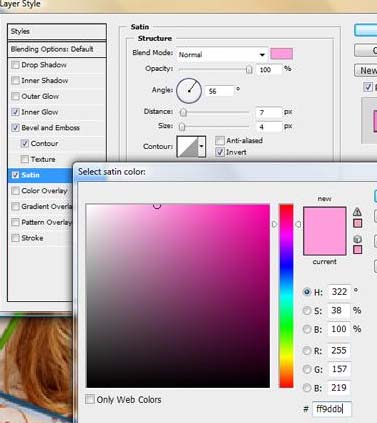Open the satin color swatch beside Blend Mode
The height and width of the screenshot is (423, 377).
(x=281, y=54)
